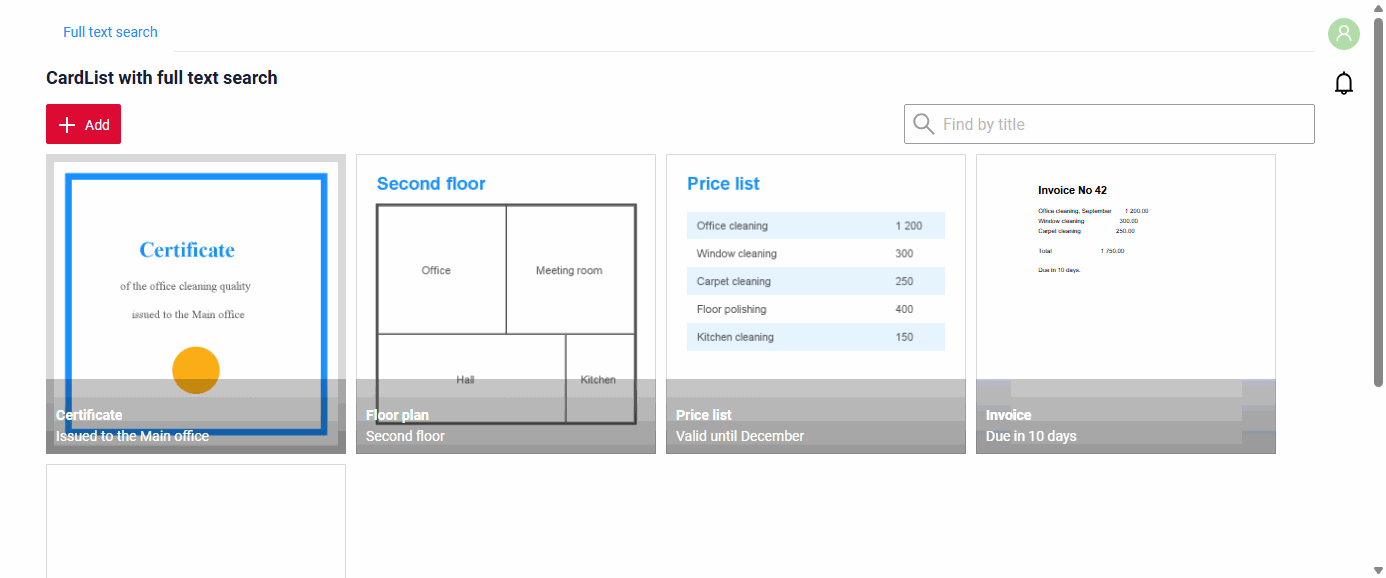1386x578 pixels.
Task: Click the scrollbar up arrow
Action: pyautogui.click(x=1379, y=7)
